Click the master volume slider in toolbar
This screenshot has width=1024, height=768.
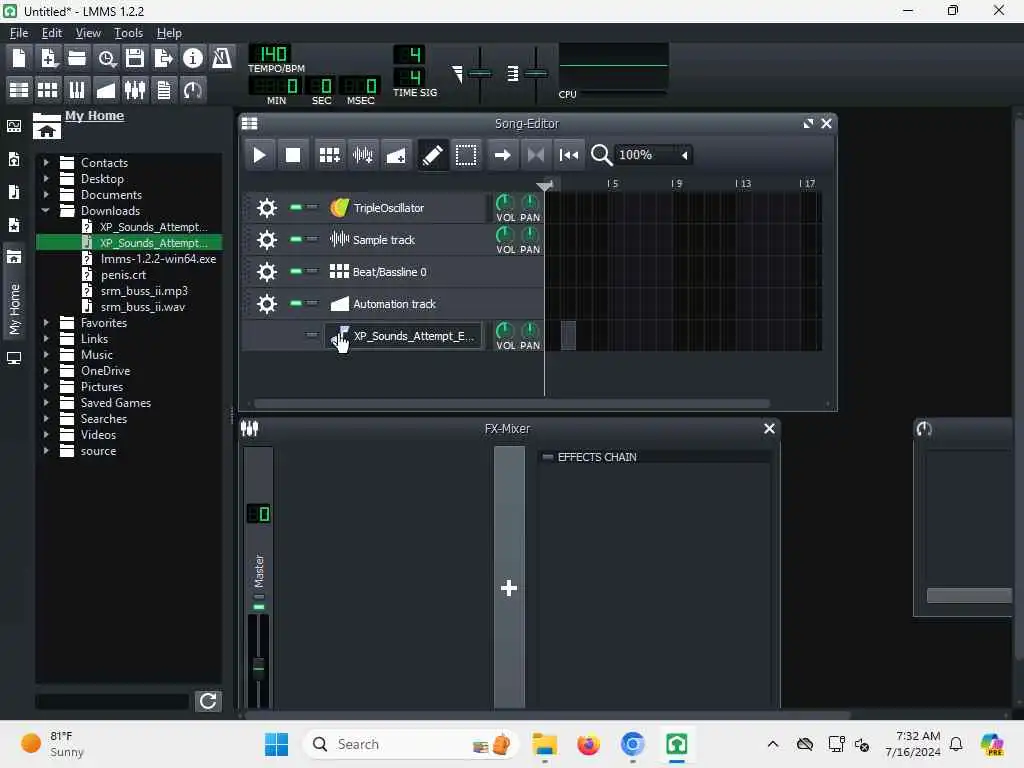coord(480,74)
